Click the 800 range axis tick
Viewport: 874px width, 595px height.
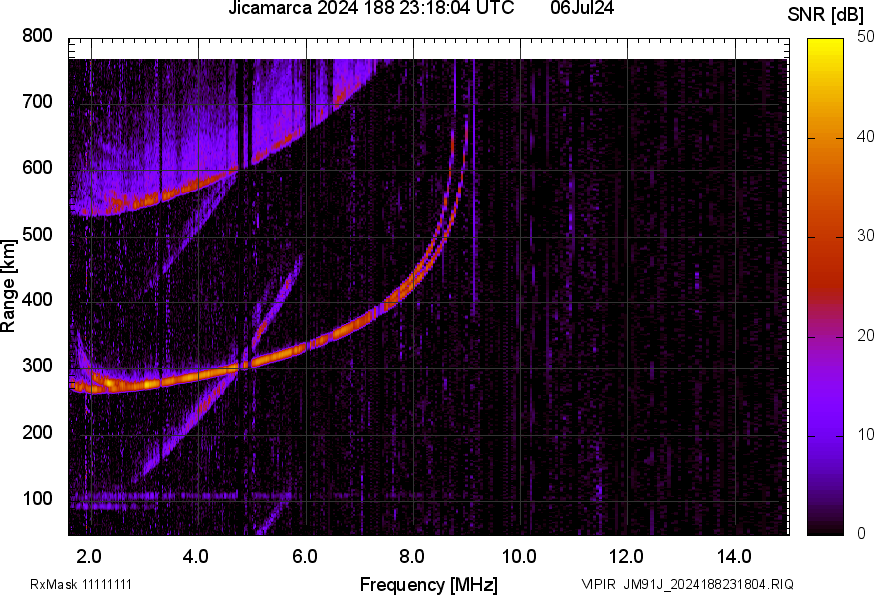37,36
